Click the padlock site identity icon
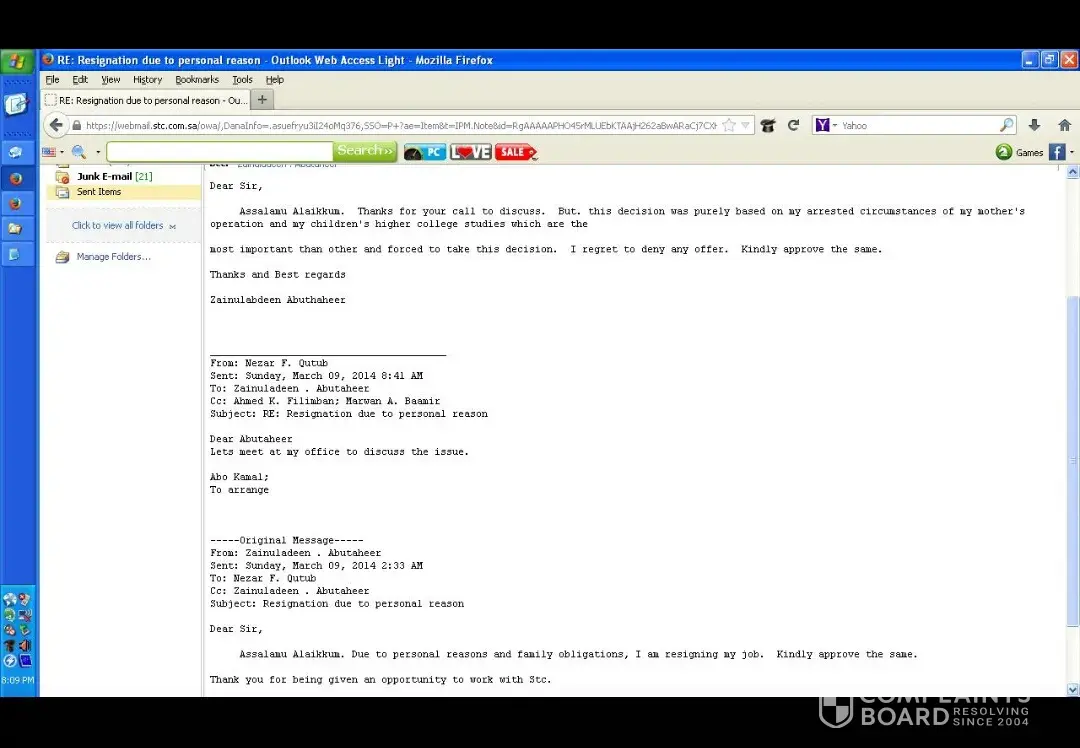 tap(76, 126)
